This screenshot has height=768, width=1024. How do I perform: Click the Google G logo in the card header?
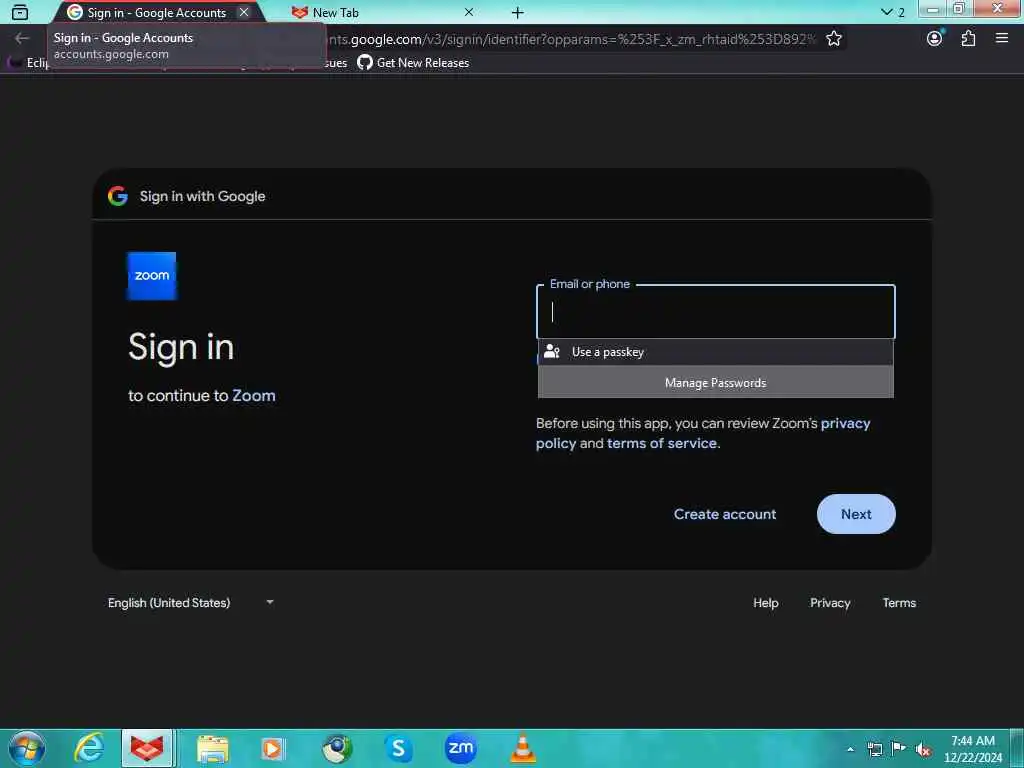coord(118,196)
